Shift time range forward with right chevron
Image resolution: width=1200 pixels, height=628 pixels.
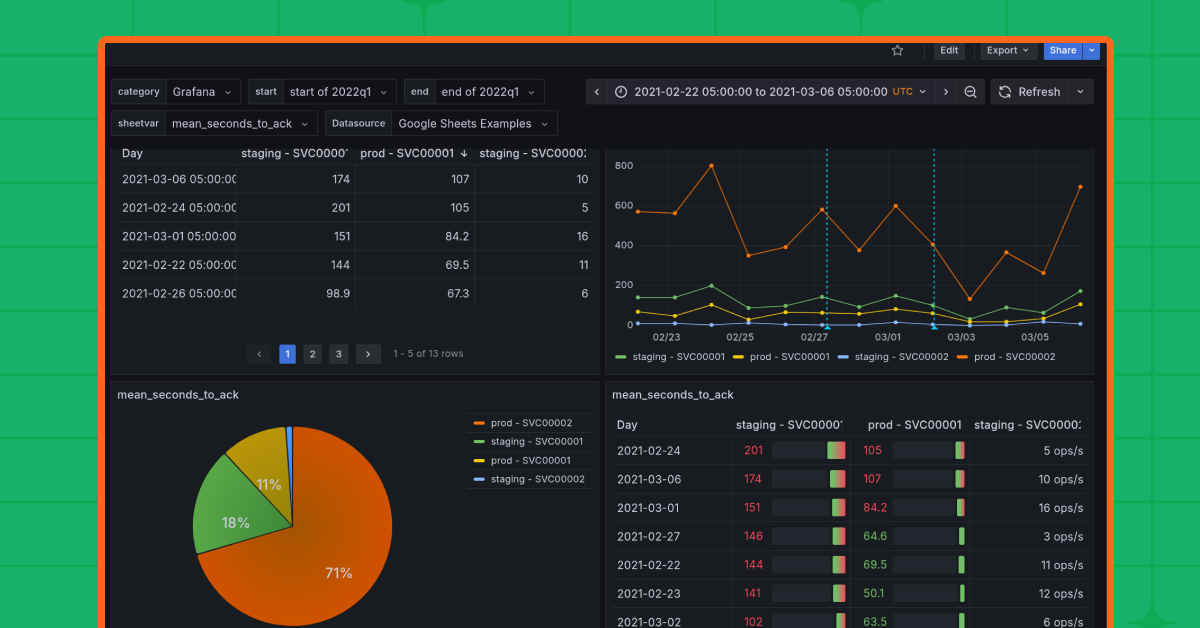[x=946, y=91]
